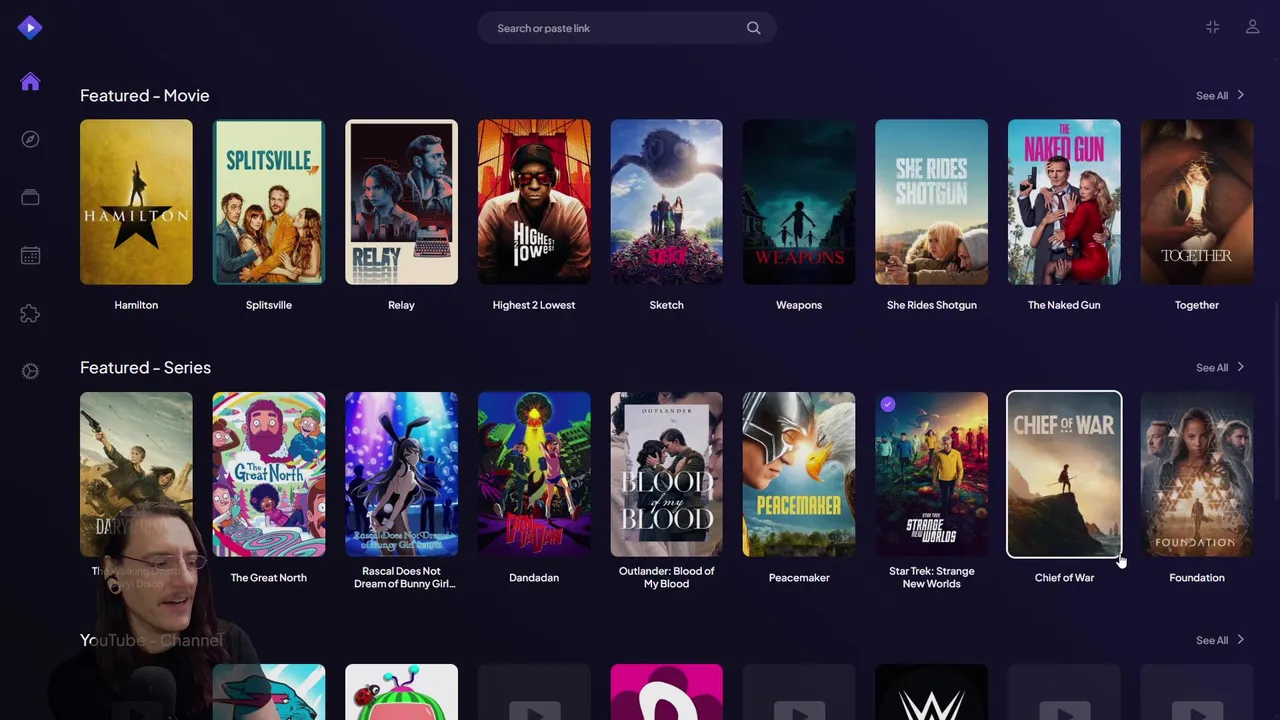Open Outlander: Blood of My Blood poster
Image resolution: width=1280 pixels, height=720 pixels.
click(x=666, y=474)
